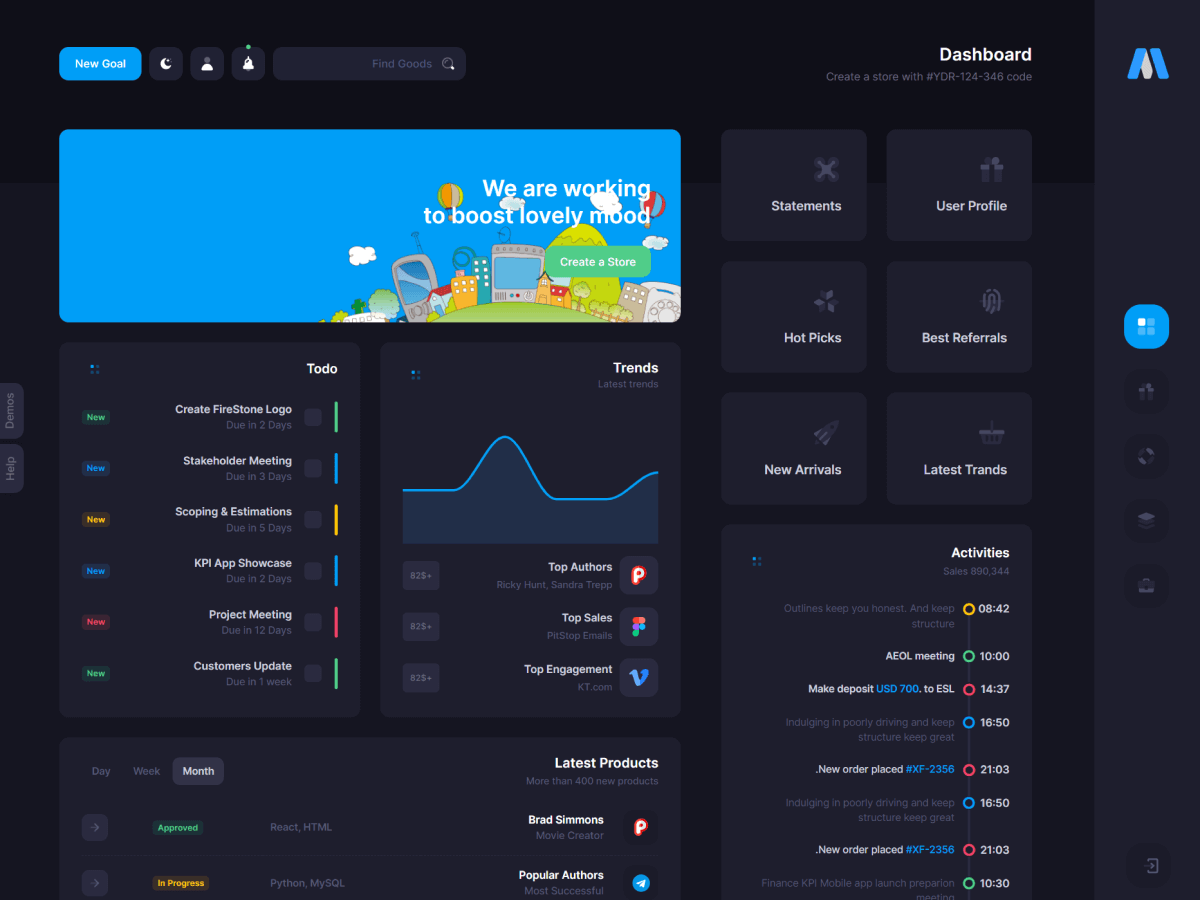The width and height of the screenshot is (1200, 900).
Task: Check the Create FireStone Logo todo checkbox
Action: 313,417
